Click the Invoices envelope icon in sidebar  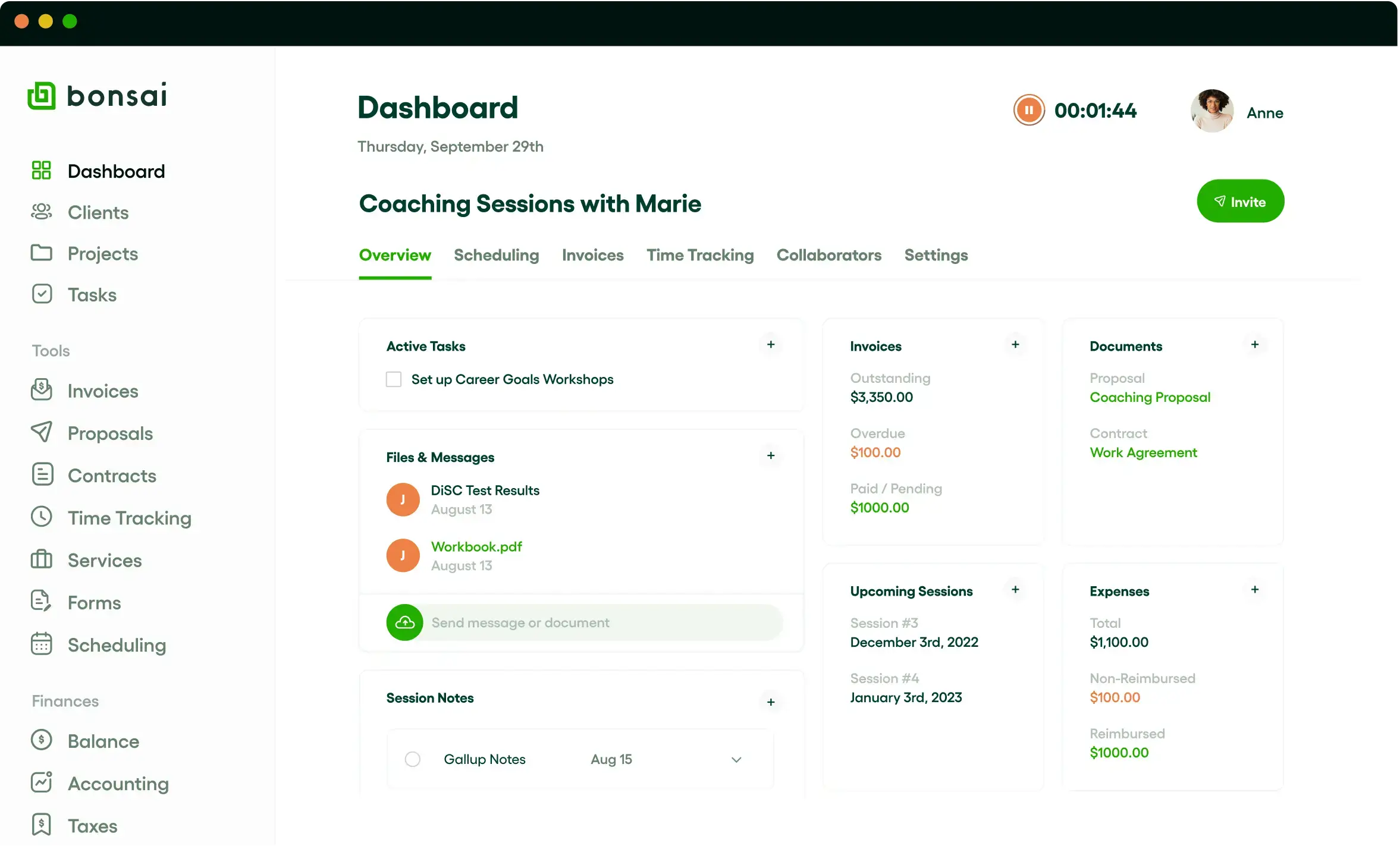42,390
